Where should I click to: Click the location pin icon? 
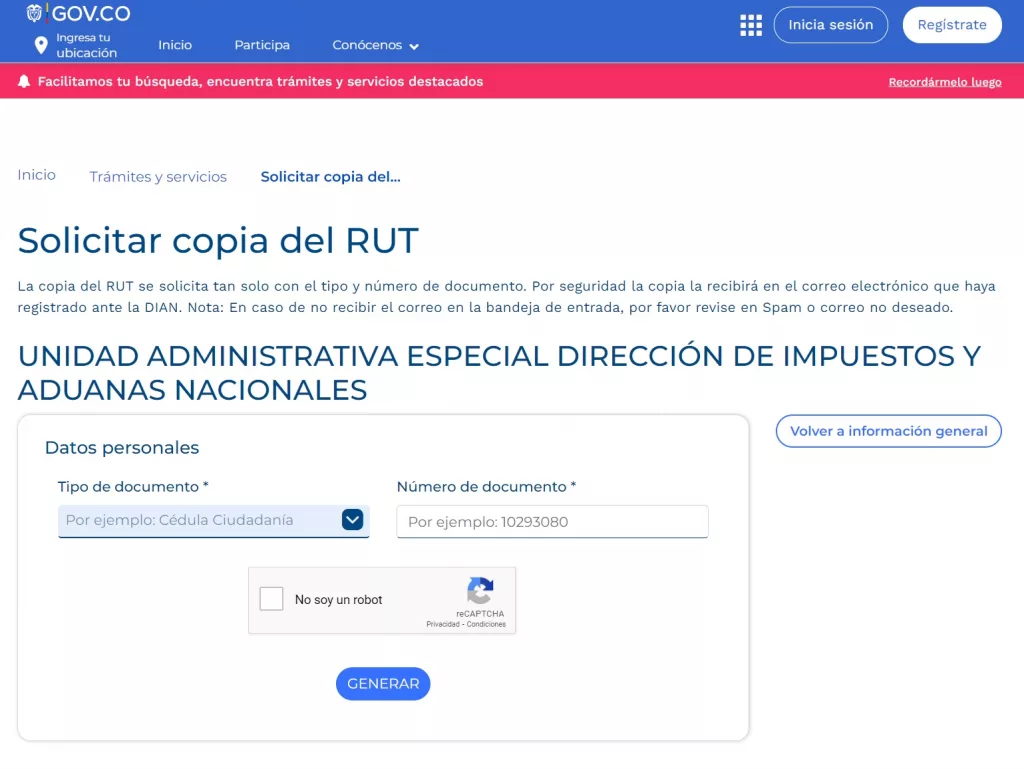point(41,45)
